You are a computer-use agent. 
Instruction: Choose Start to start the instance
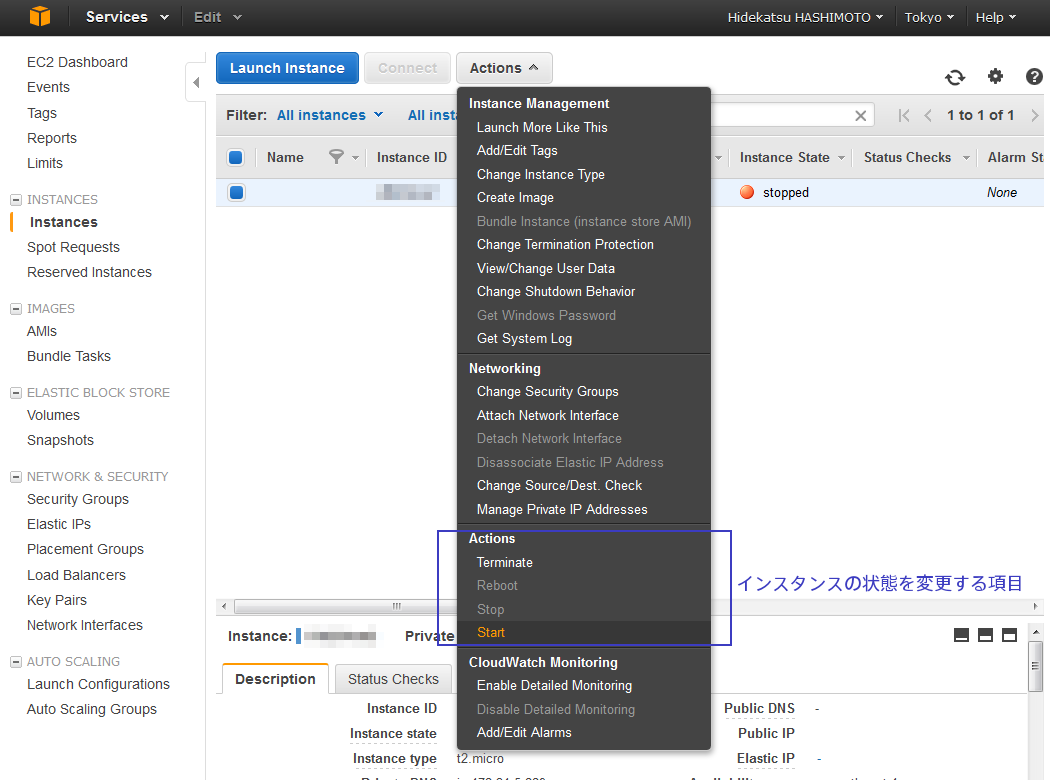click(491, 633)
